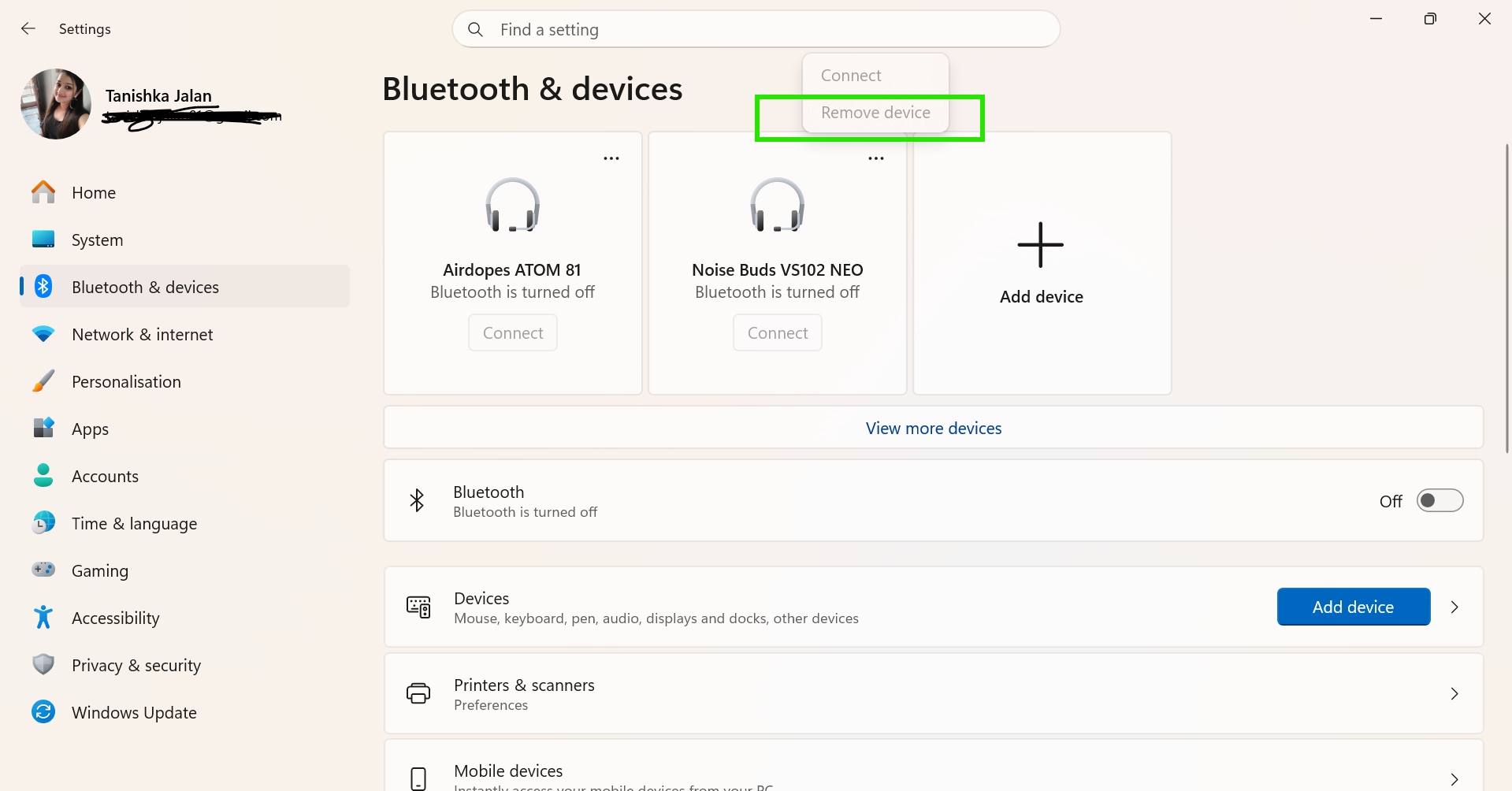Click Noise Buds VS102 NEO headphone icon
This screenshot has height=791, width=1512.
point(778,205)
